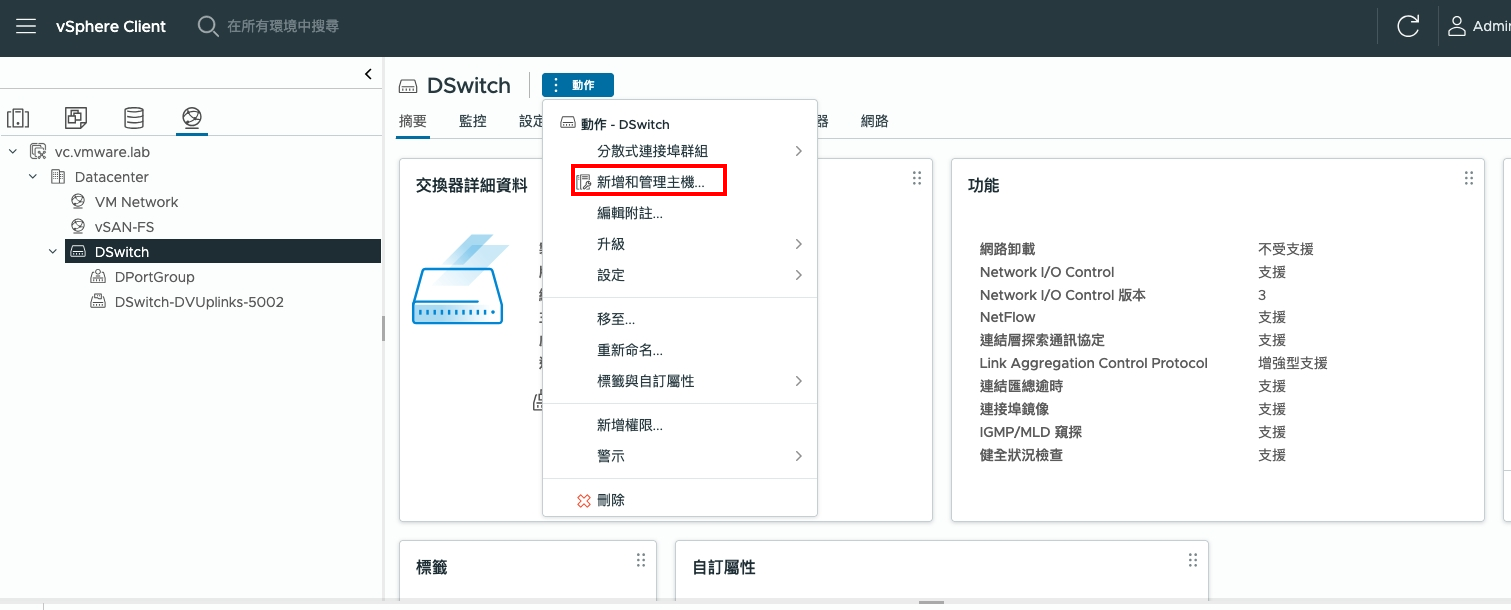Click the DPortGroup port group icon
Image resolution: width=1511 pixels, height=610 pixels.
click(x=98, y=277)
